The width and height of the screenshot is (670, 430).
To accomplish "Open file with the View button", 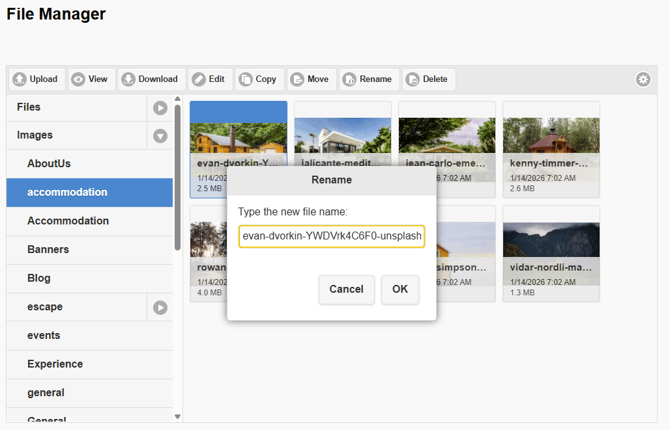I will tap(91, 79).
